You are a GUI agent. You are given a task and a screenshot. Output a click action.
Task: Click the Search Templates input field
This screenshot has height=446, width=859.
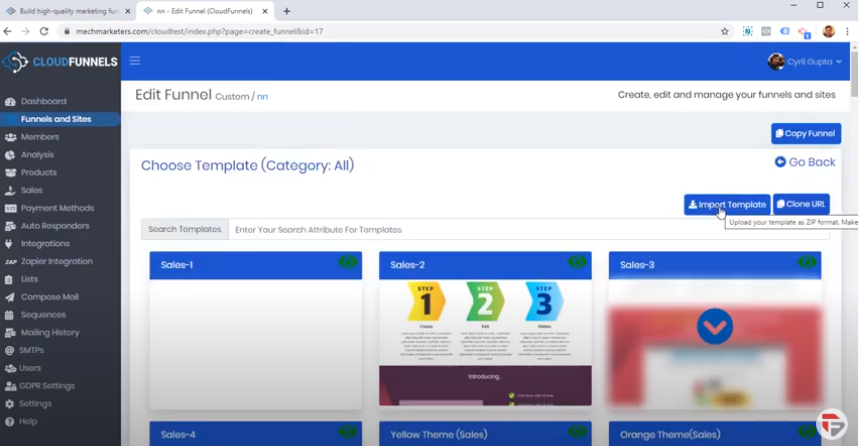[x=528, y=230]
